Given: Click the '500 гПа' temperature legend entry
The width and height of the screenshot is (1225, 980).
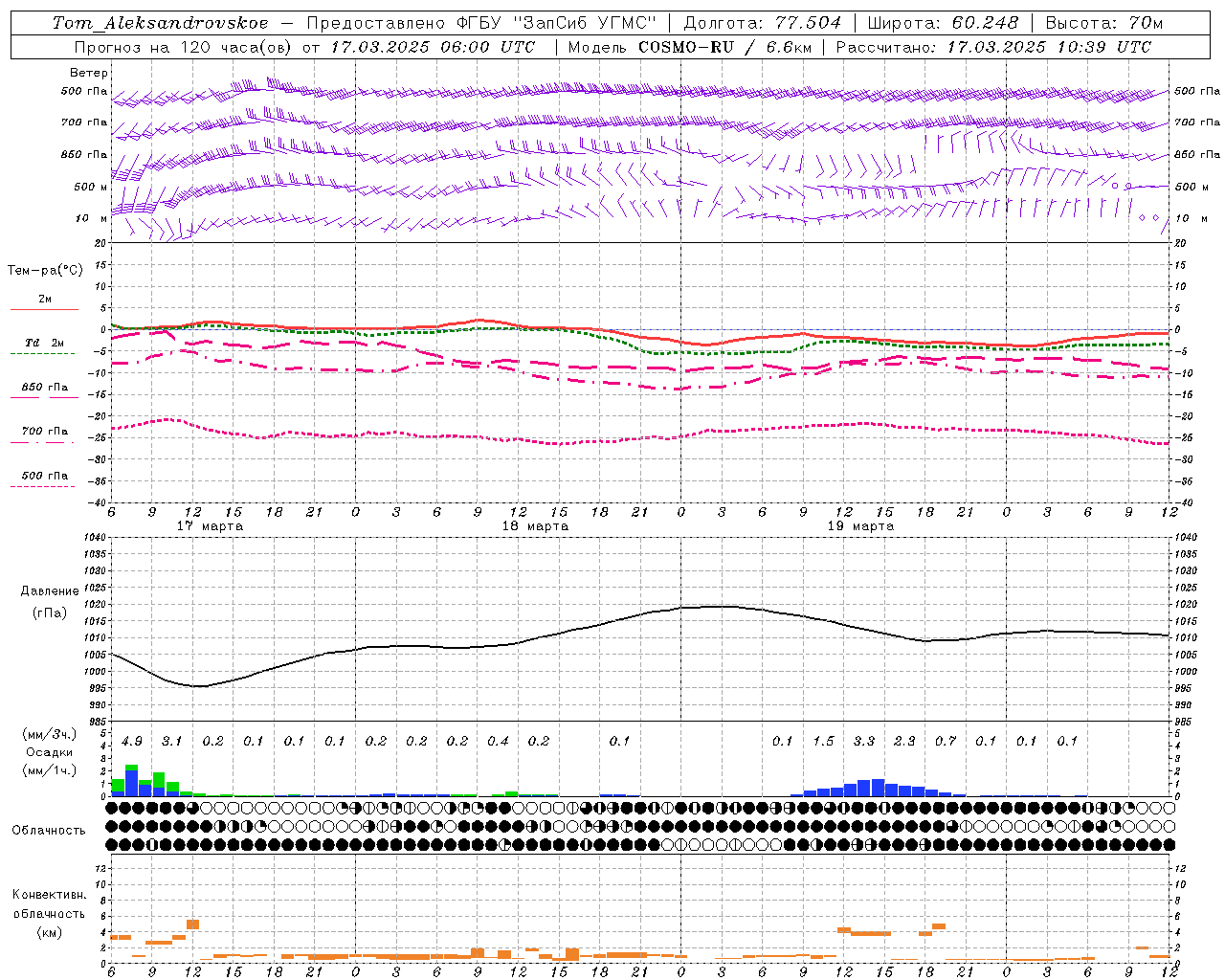Looking at the screenshot, I should click(45, 475).
